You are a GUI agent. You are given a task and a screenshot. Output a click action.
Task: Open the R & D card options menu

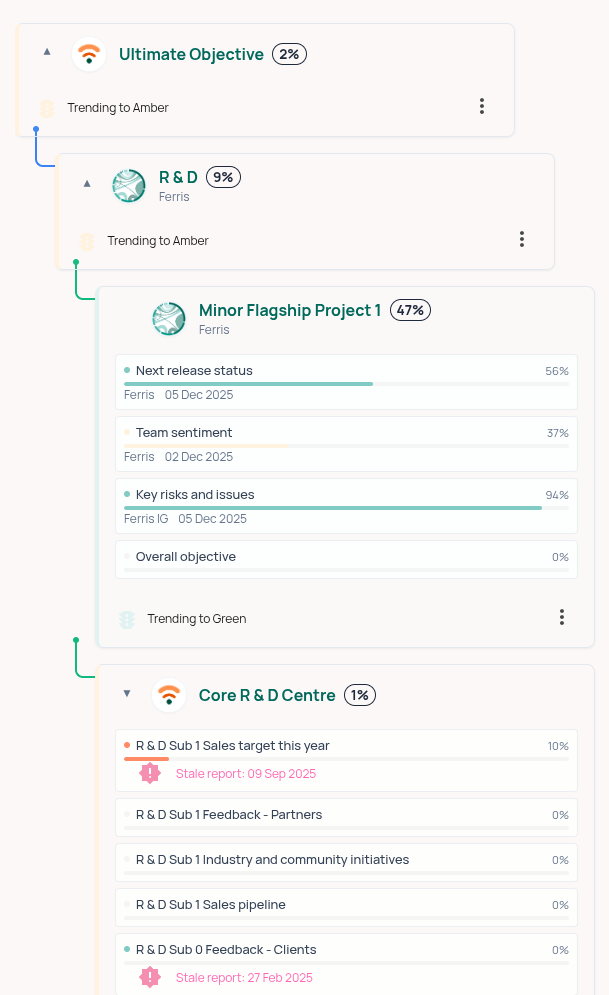coord(521,239)
